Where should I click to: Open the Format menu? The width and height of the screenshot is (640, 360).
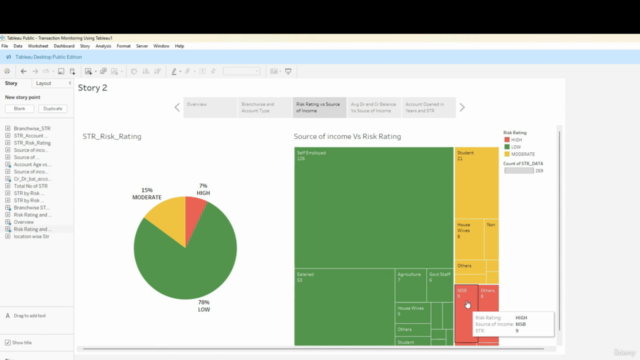tap(123, 46)
